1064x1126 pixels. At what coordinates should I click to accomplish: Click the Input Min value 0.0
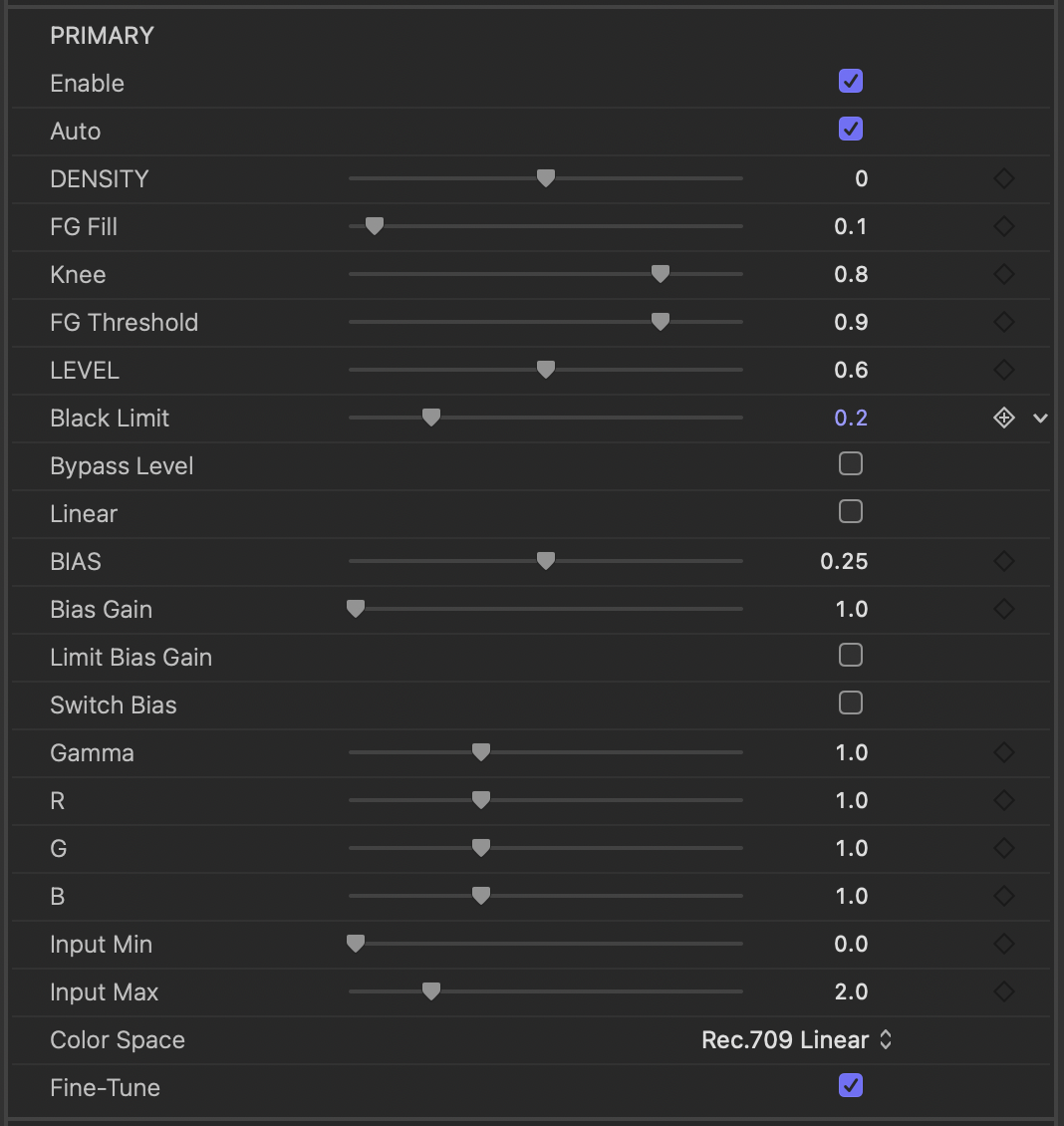[851, 944]
